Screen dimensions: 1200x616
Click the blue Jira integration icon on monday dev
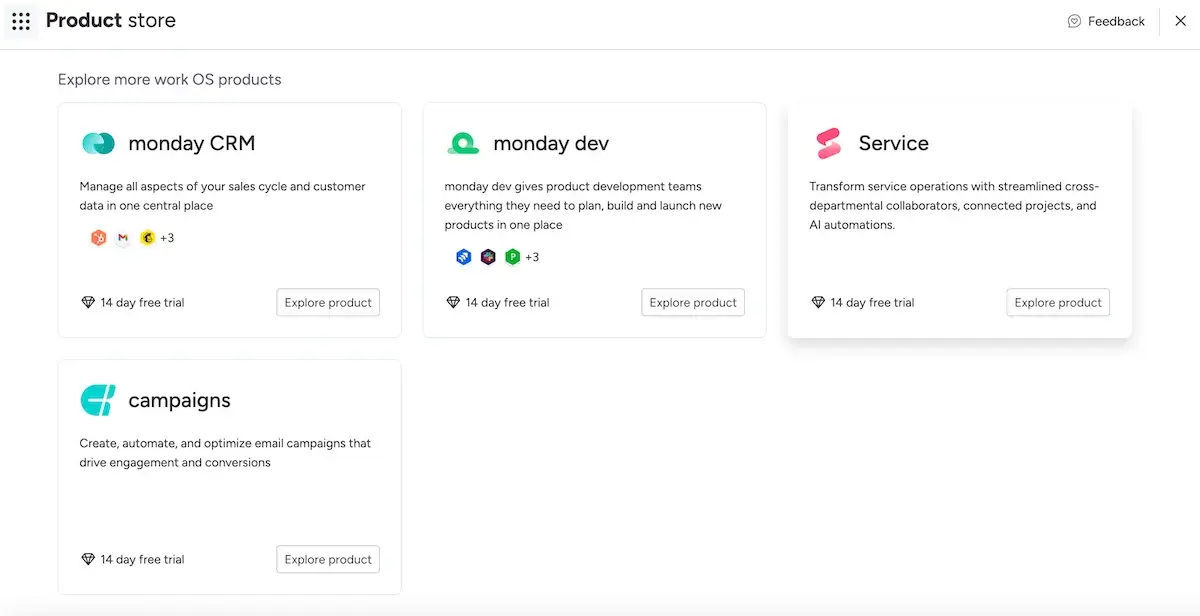coord(463,257)
